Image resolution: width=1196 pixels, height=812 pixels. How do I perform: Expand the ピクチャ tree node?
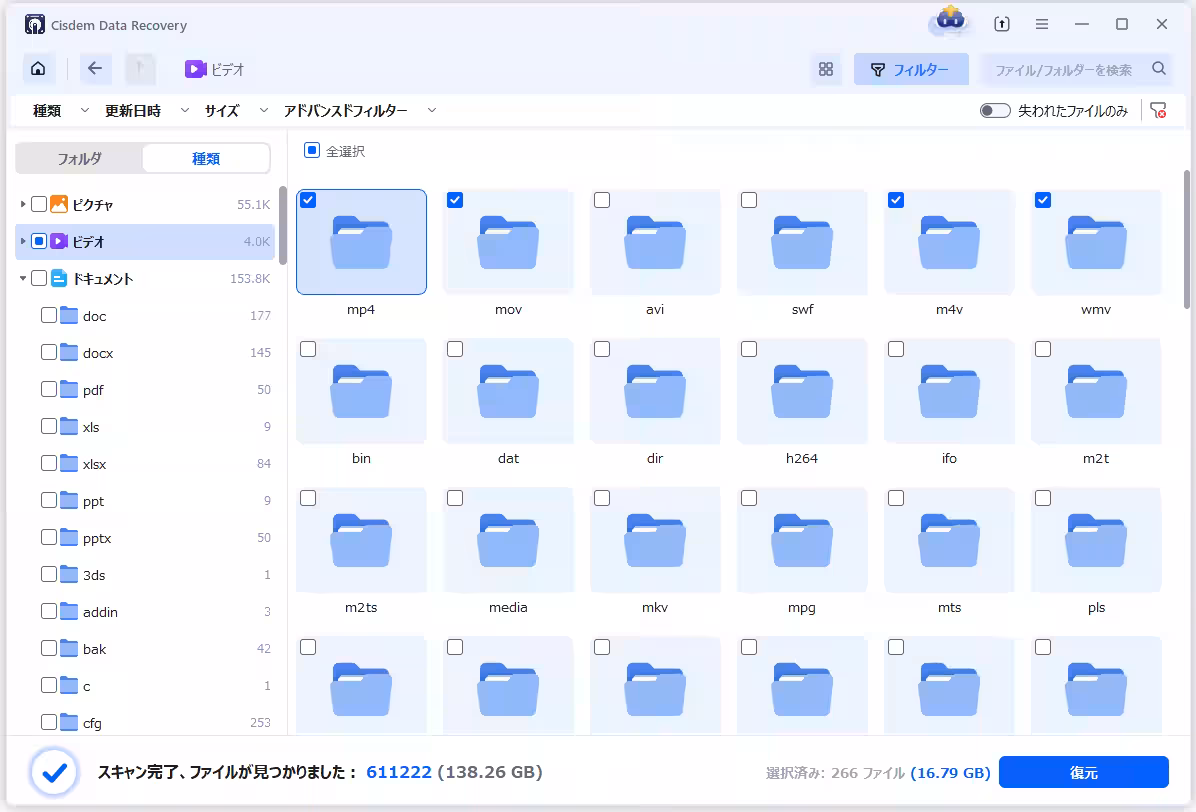[23, 204]
